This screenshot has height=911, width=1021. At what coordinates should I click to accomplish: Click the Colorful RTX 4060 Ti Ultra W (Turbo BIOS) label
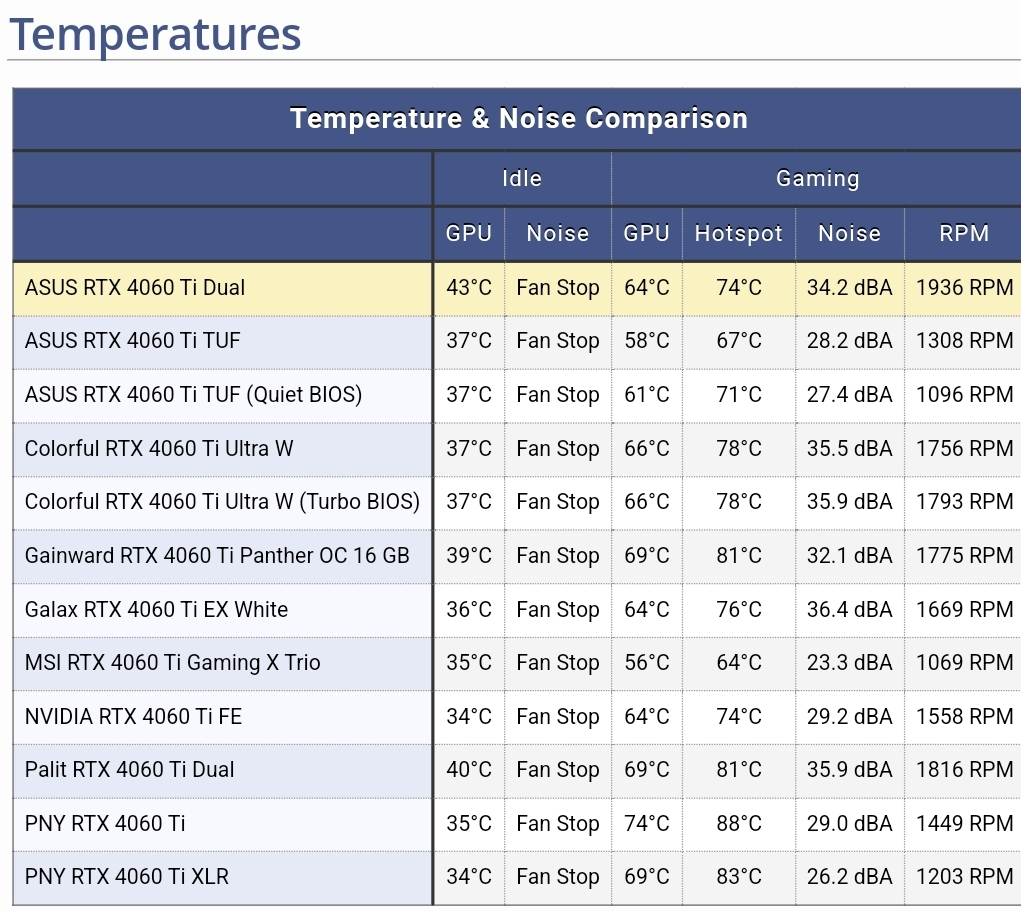click(222, 502)
